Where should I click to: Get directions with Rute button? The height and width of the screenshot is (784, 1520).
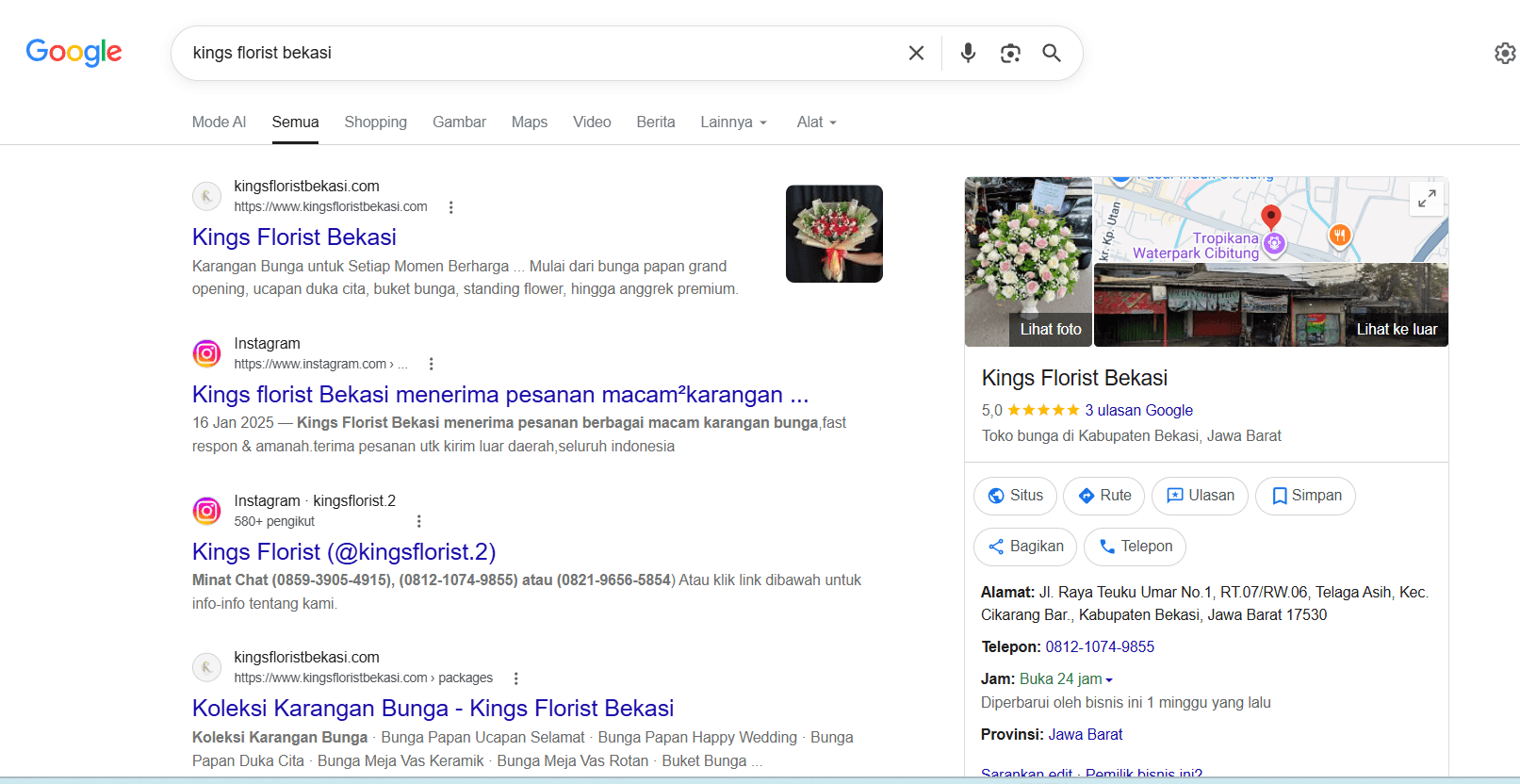tap(1104, 496)
